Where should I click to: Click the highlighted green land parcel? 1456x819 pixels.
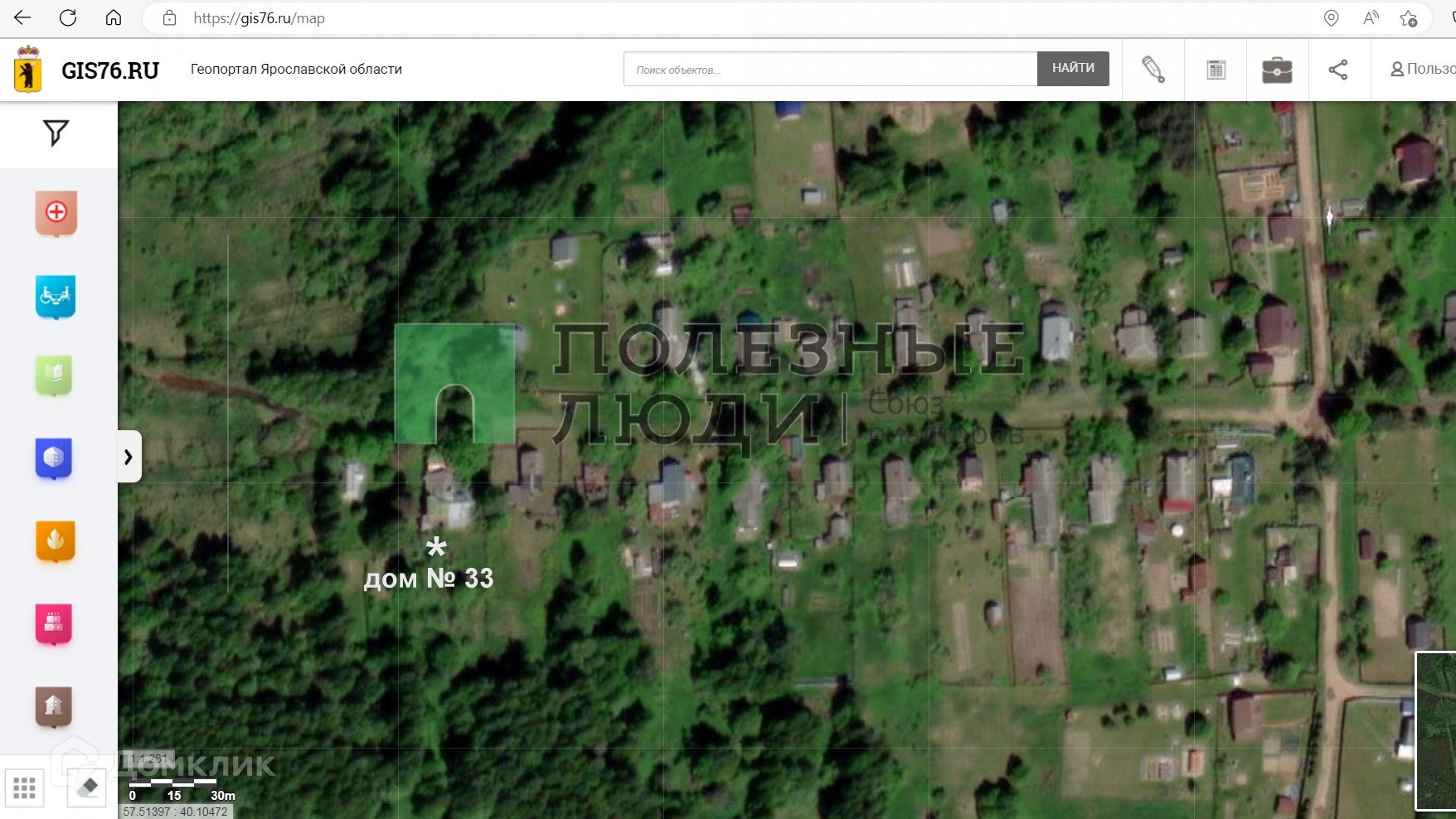454,383
